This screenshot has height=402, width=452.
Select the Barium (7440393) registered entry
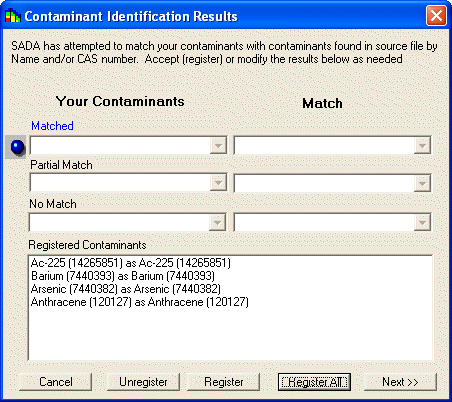point(123,276)
